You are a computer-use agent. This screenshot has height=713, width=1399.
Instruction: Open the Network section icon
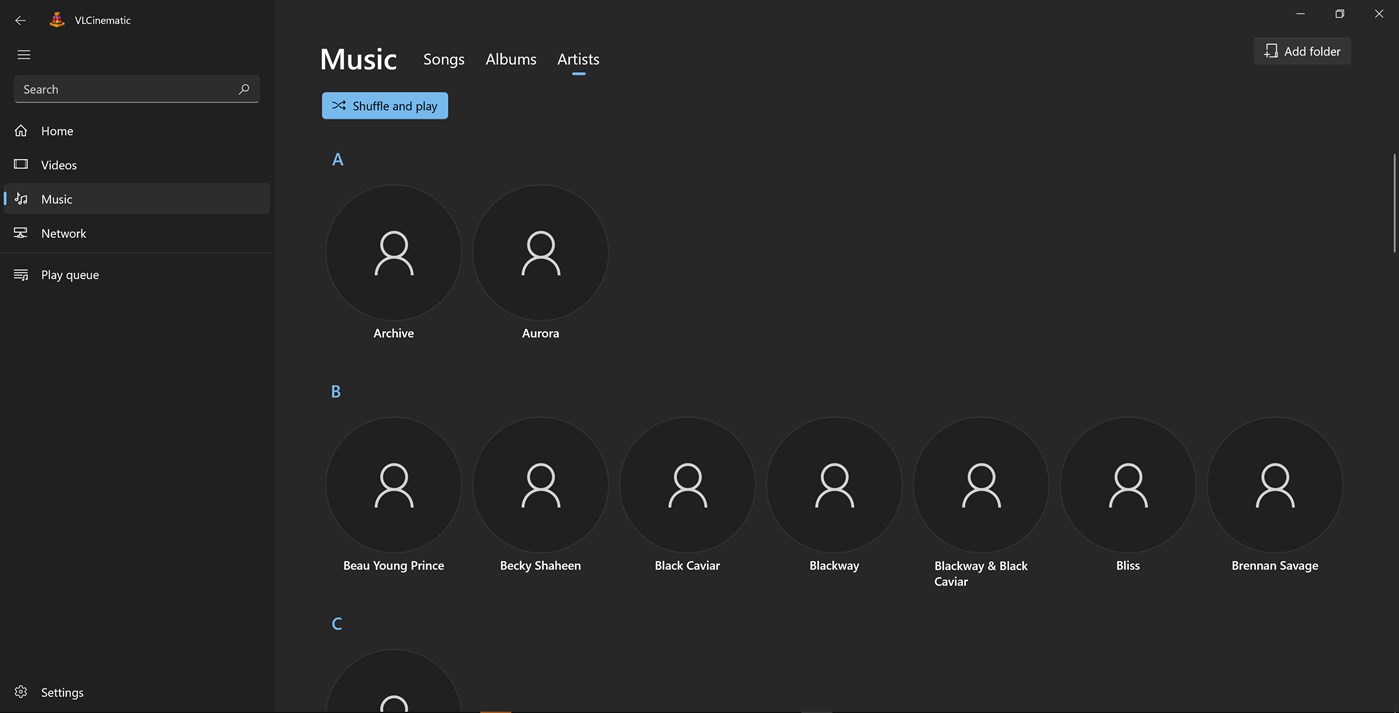click(20, 232)
